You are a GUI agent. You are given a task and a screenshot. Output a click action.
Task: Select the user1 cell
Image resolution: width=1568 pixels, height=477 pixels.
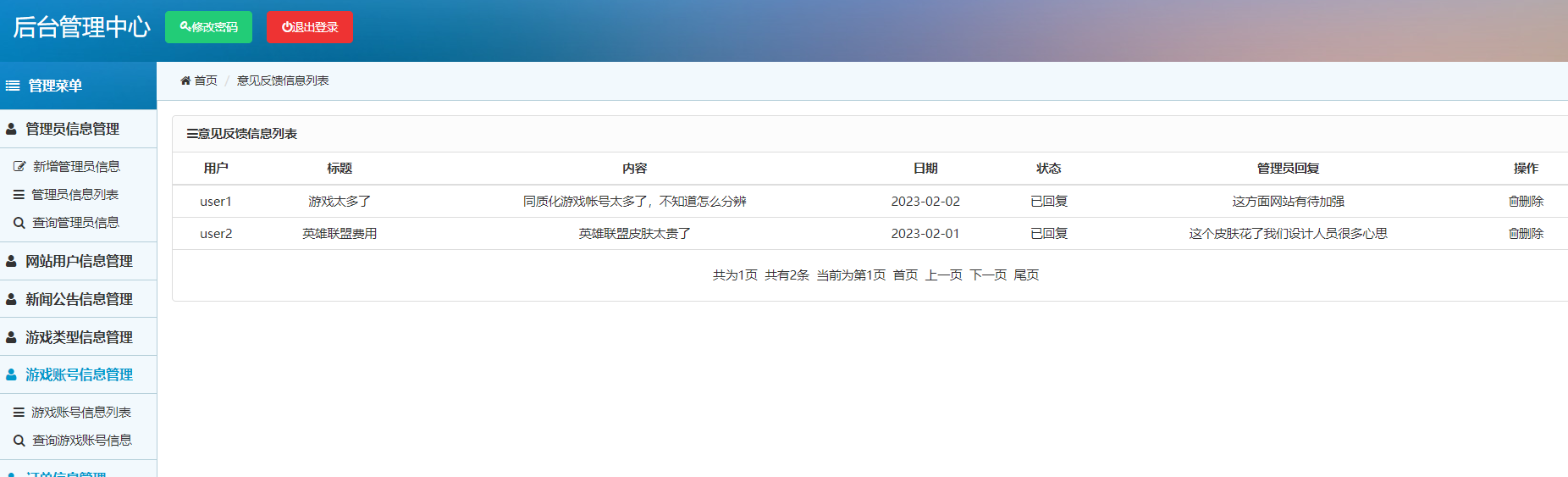pos(216,202)
